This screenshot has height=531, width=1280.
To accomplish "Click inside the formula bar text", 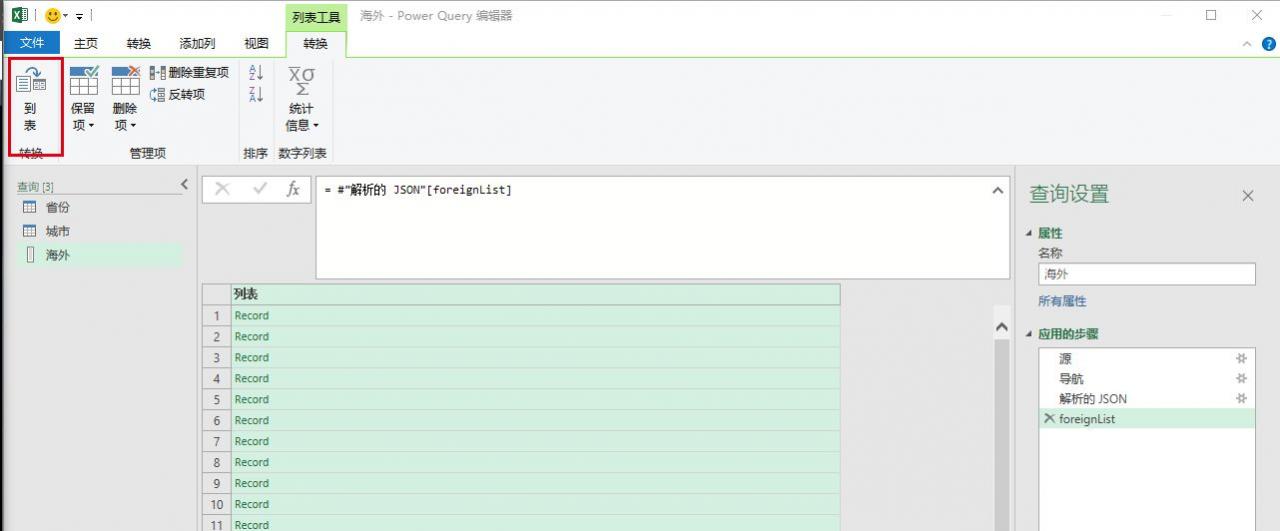I will coord(418,189).
